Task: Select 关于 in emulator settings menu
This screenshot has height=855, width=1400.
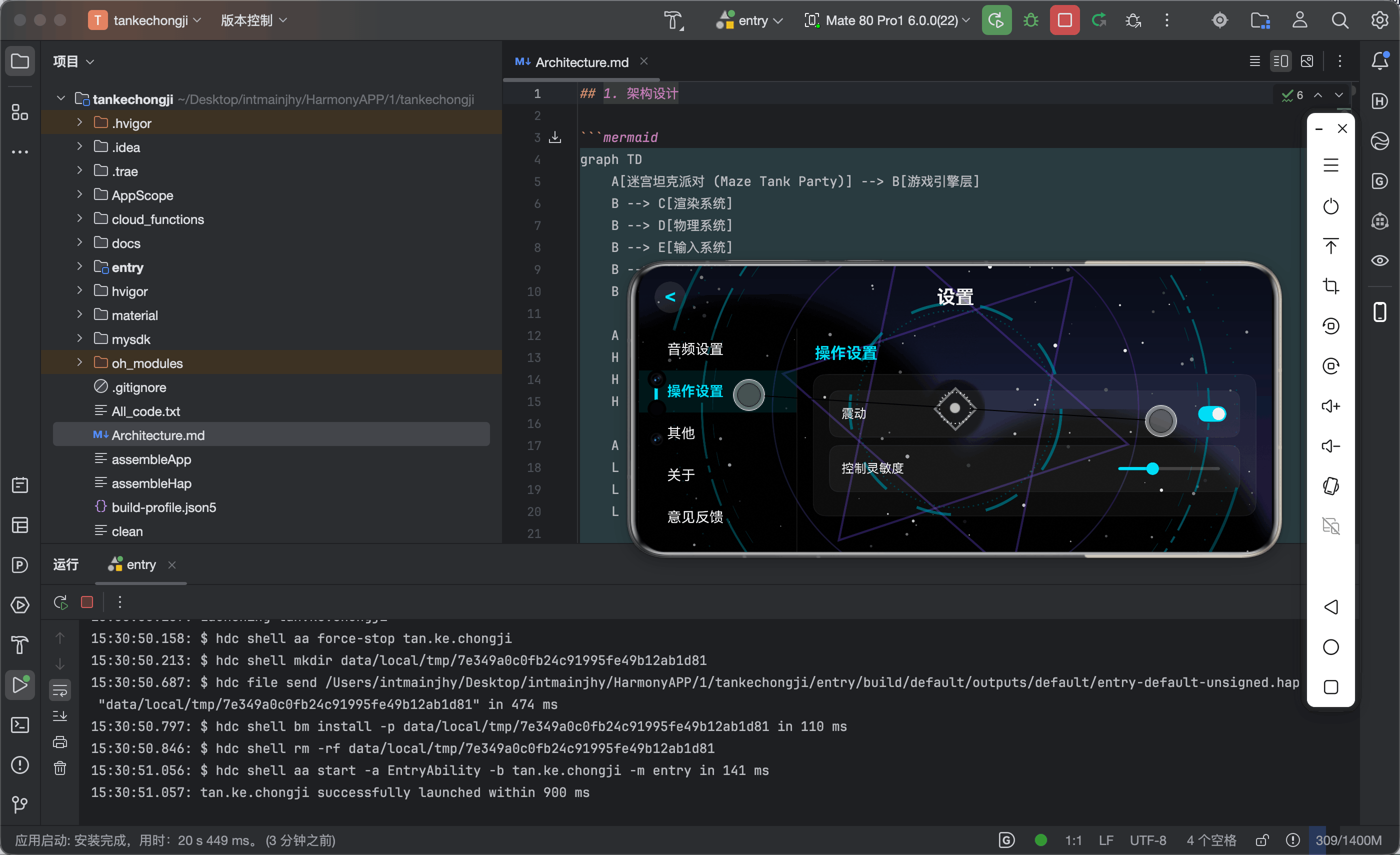Action: click(x=680, y=474)
